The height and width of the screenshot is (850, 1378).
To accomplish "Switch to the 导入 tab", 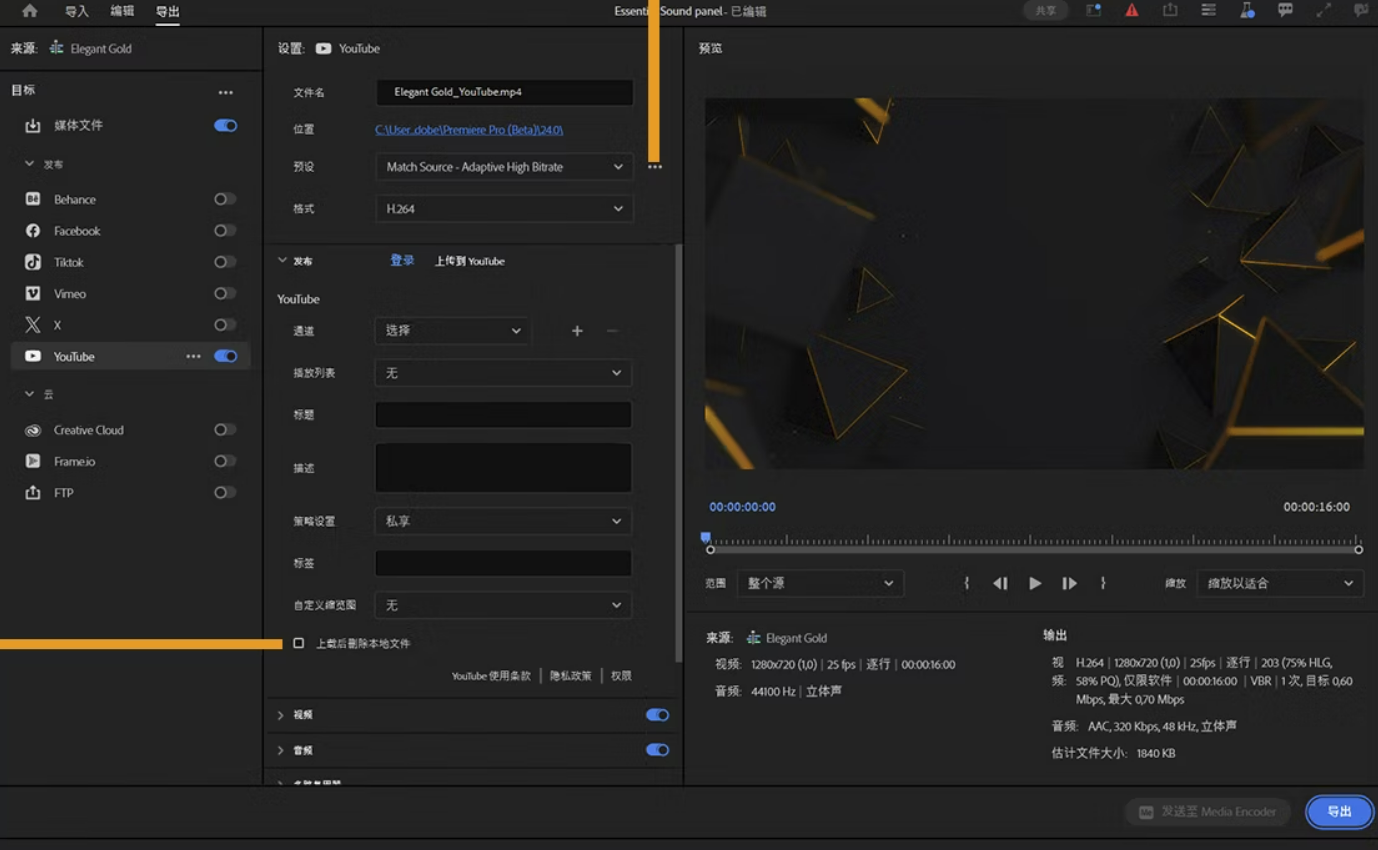I will [76, 11].
